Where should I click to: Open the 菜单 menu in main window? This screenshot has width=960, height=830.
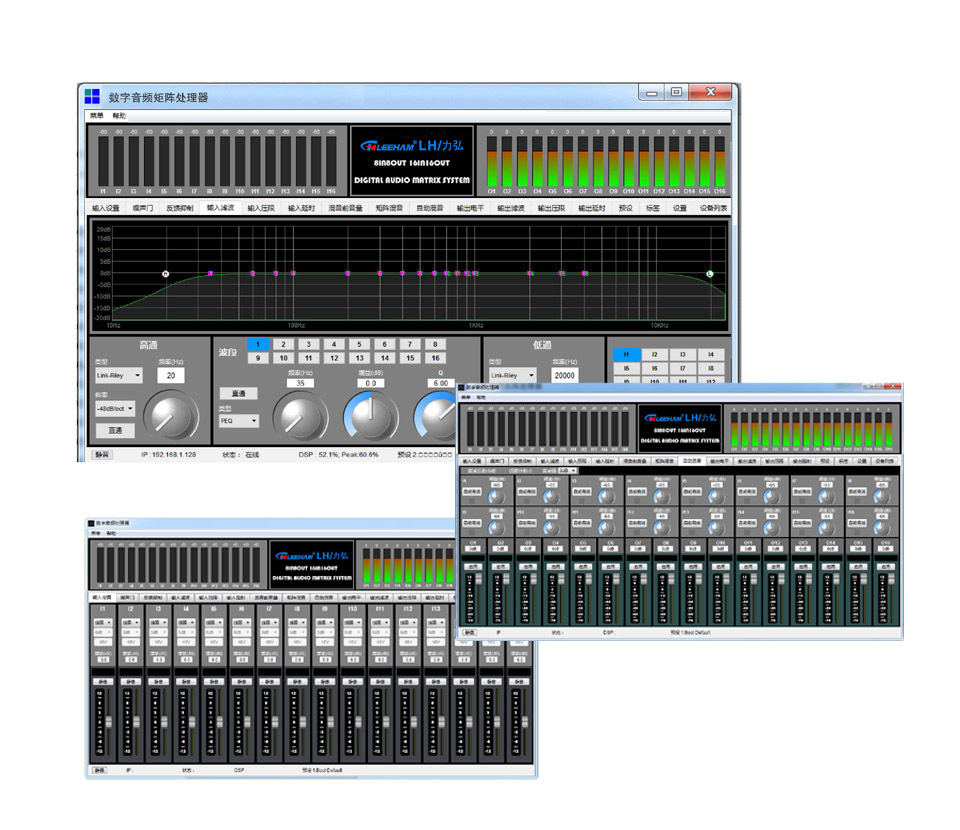[x=96, y=116]
